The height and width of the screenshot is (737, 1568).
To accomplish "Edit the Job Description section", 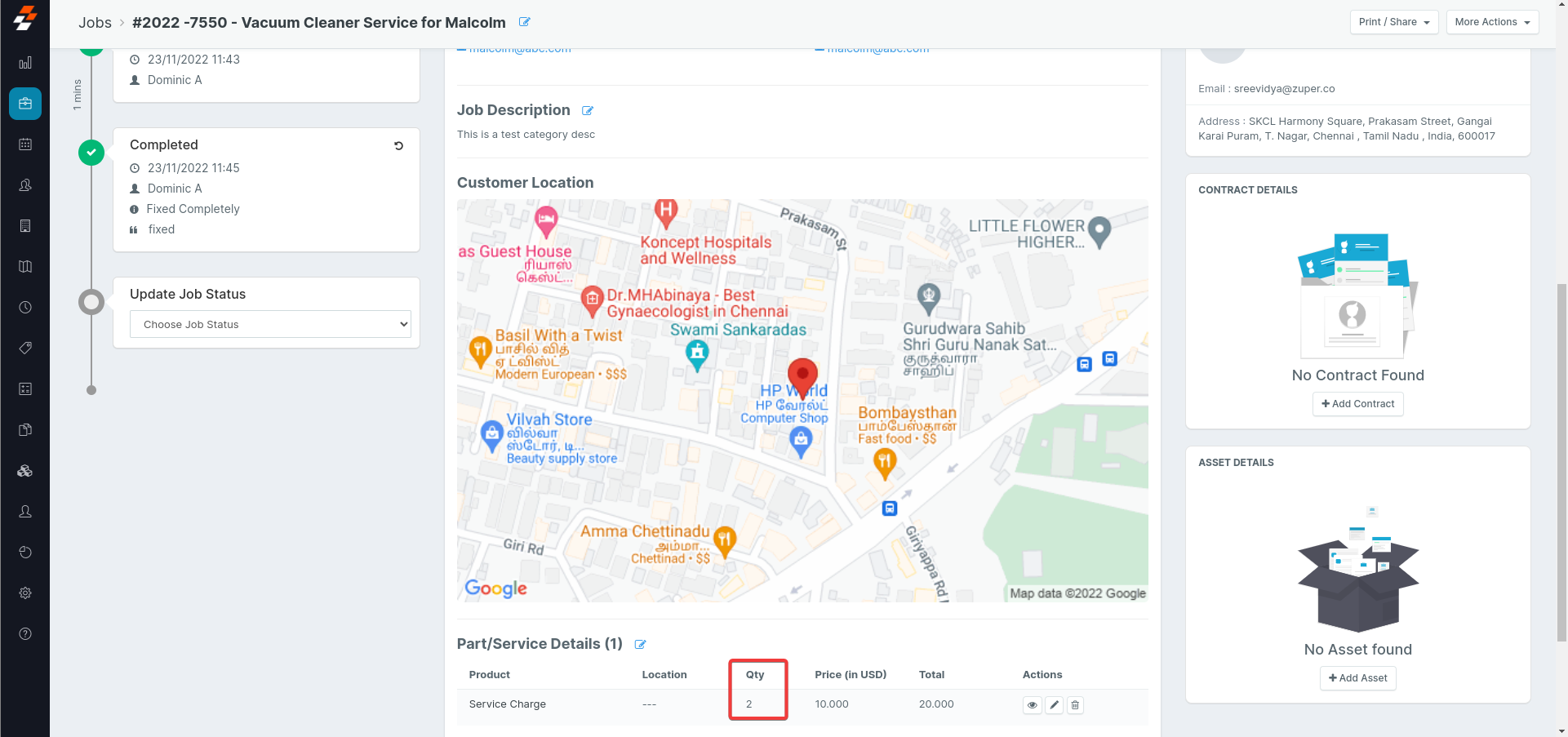I will click(588, 111).
